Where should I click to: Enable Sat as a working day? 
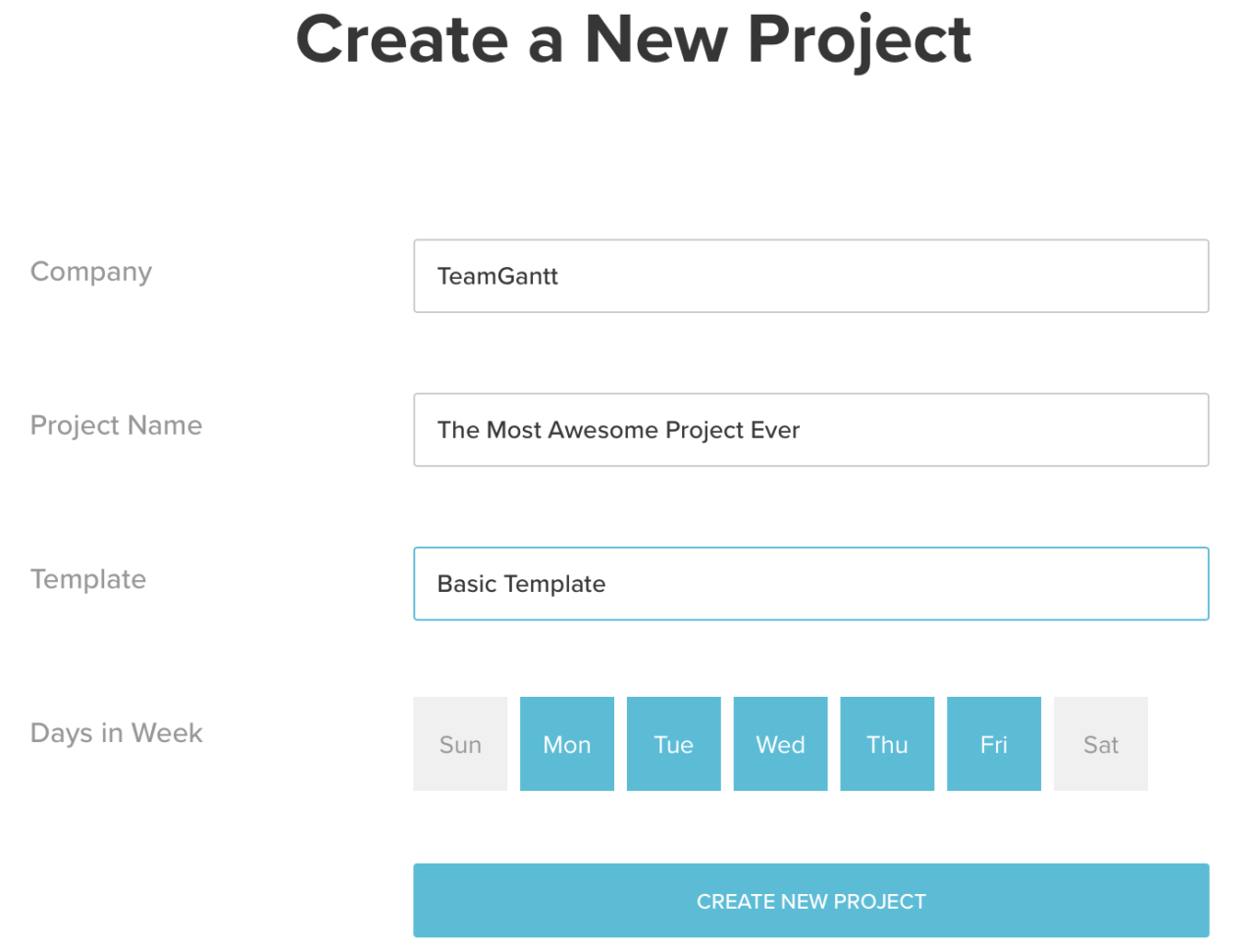1100,743
